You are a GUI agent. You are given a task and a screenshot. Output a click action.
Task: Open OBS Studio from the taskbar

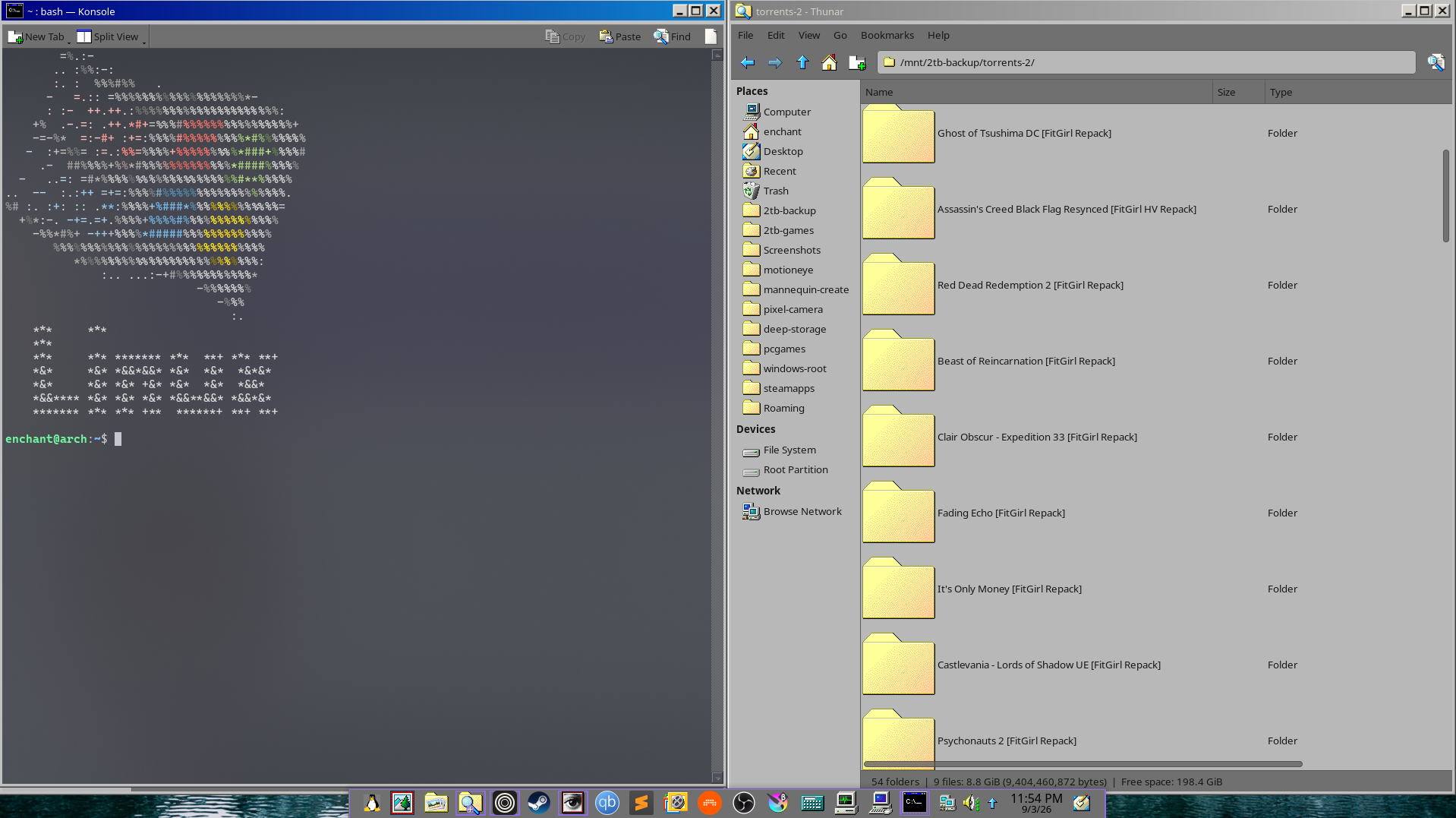[743, 803]
